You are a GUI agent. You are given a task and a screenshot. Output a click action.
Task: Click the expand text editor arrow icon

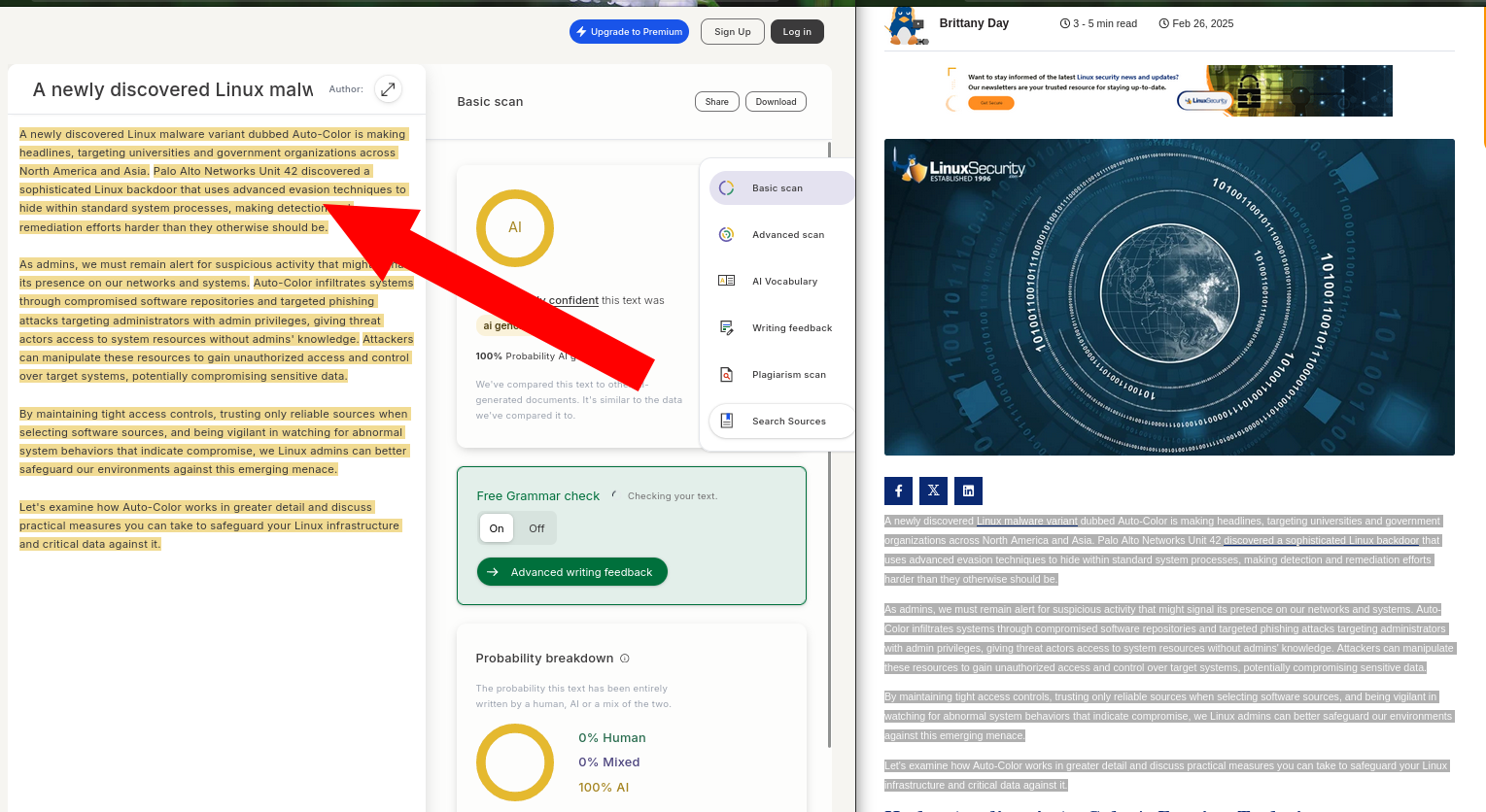tap(388, 89)
